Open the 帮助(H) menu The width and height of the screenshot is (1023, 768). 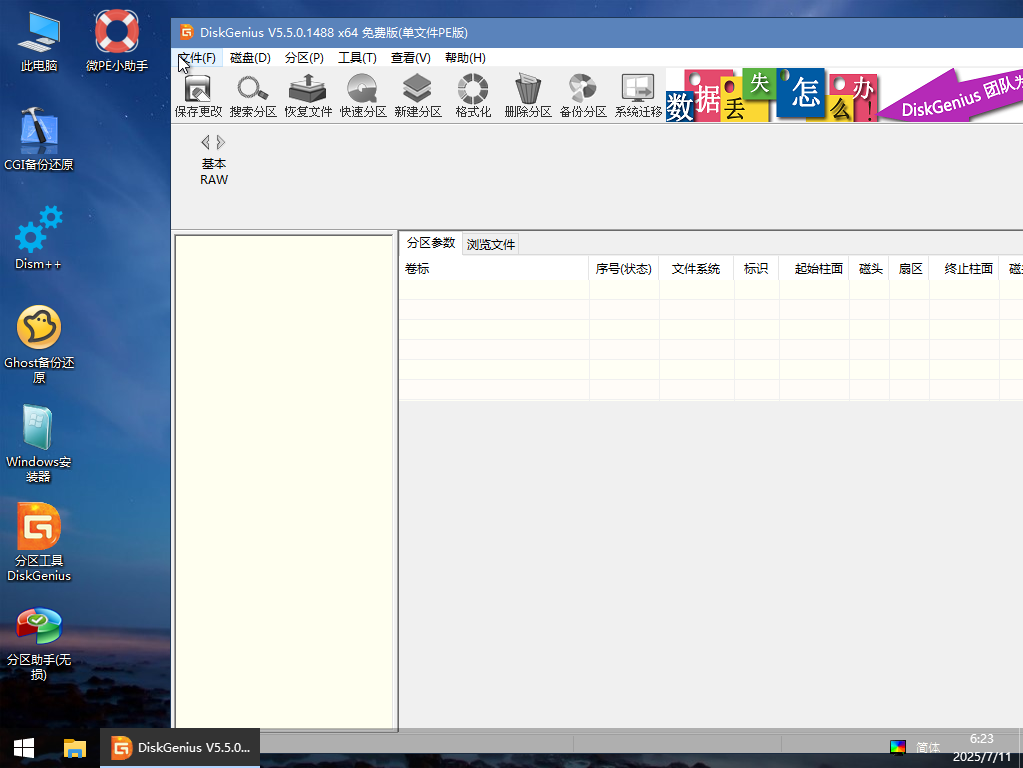point(465,57)
